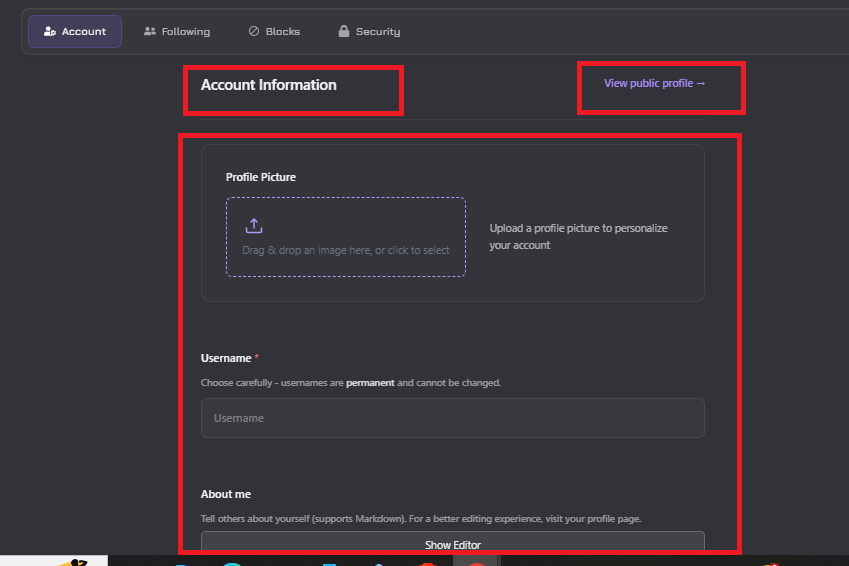Click the people icon beside Following
This screenshot has height=566, width=849.
150,32
